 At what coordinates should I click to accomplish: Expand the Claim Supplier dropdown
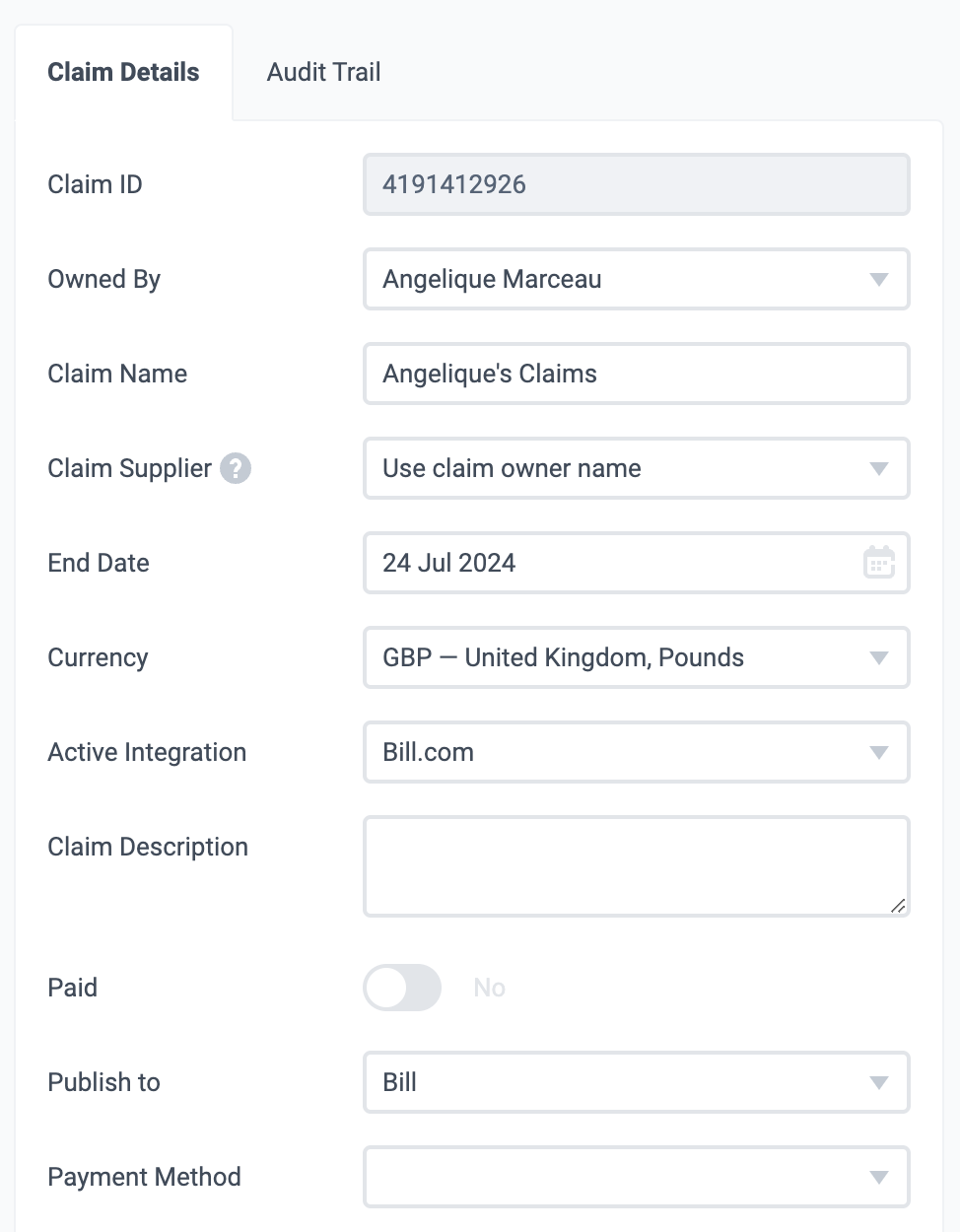coord(637,468)
